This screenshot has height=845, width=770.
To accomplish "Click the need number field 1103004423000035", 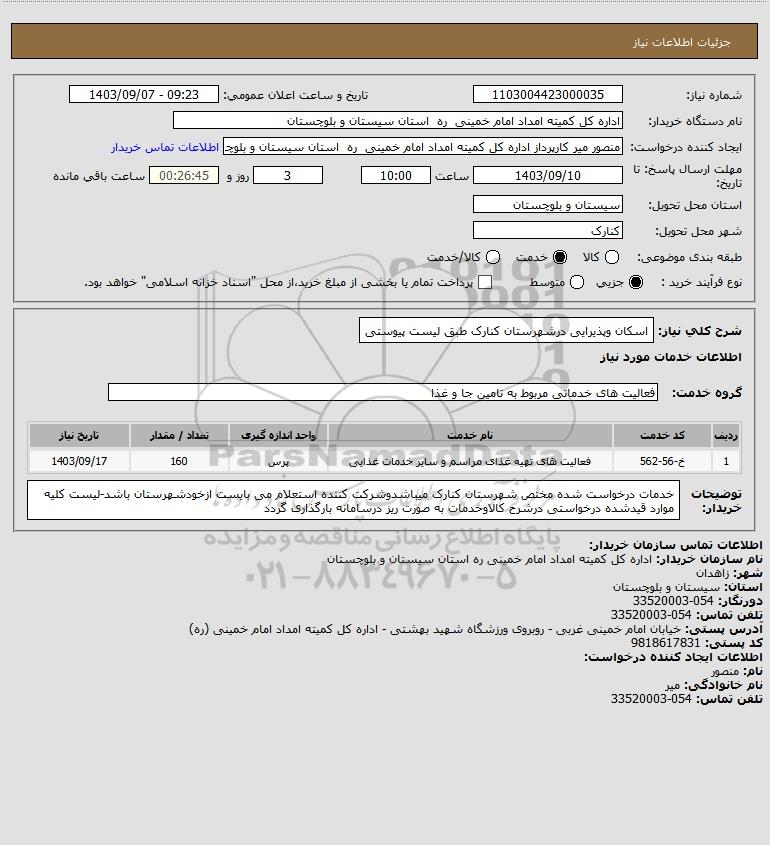I will [547, 94].
